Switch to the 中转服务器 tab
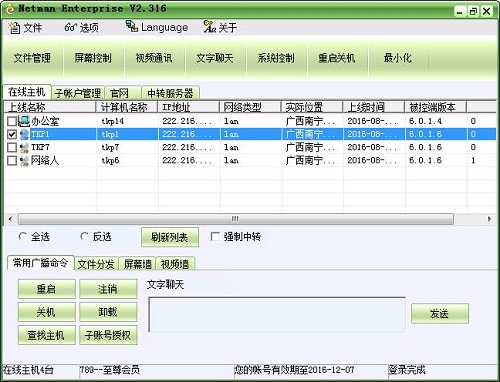The image size is (500, 382). [170, 93]
